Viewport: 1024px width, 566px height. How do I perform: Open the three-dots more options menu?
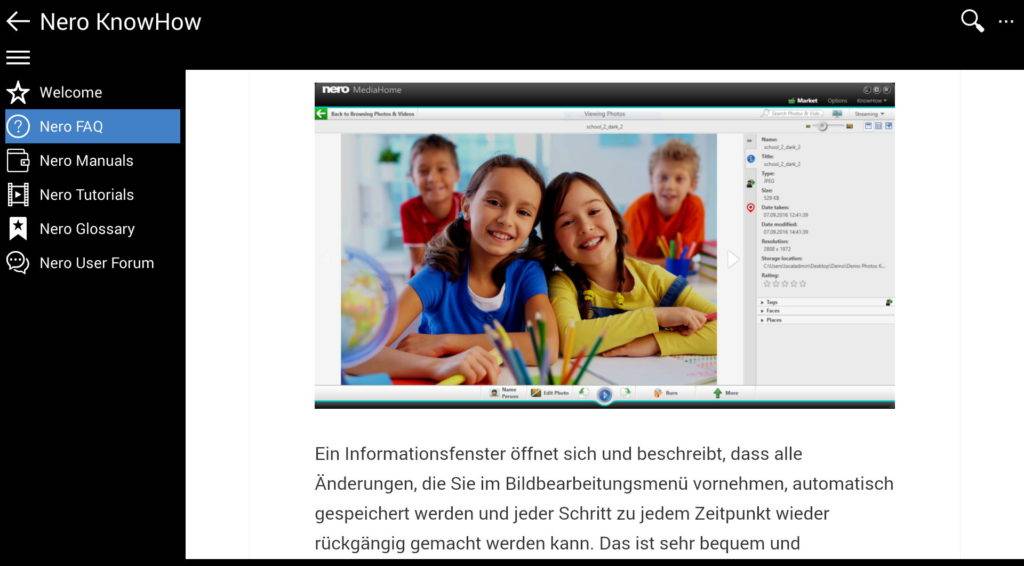tap(1006, 22)
